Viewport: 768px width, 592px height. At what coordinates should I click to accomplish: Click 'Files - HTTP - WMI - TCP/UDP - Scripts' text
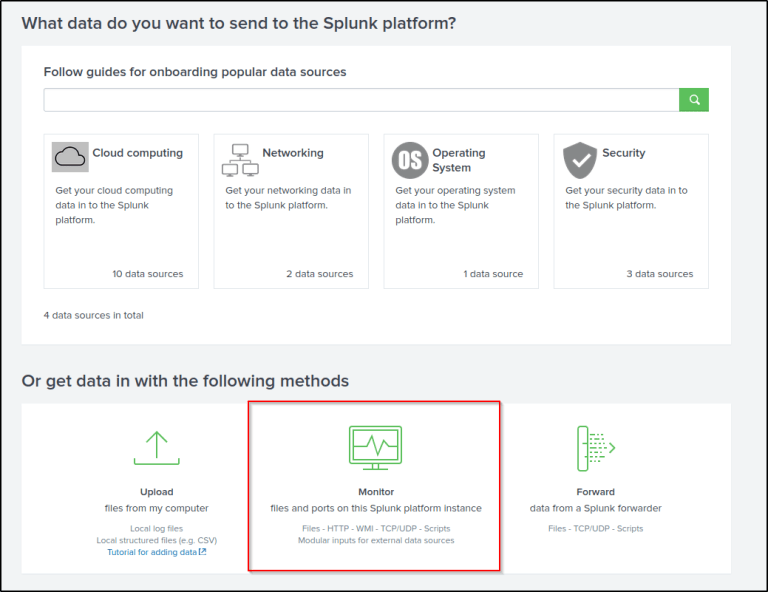click(376, 528)
